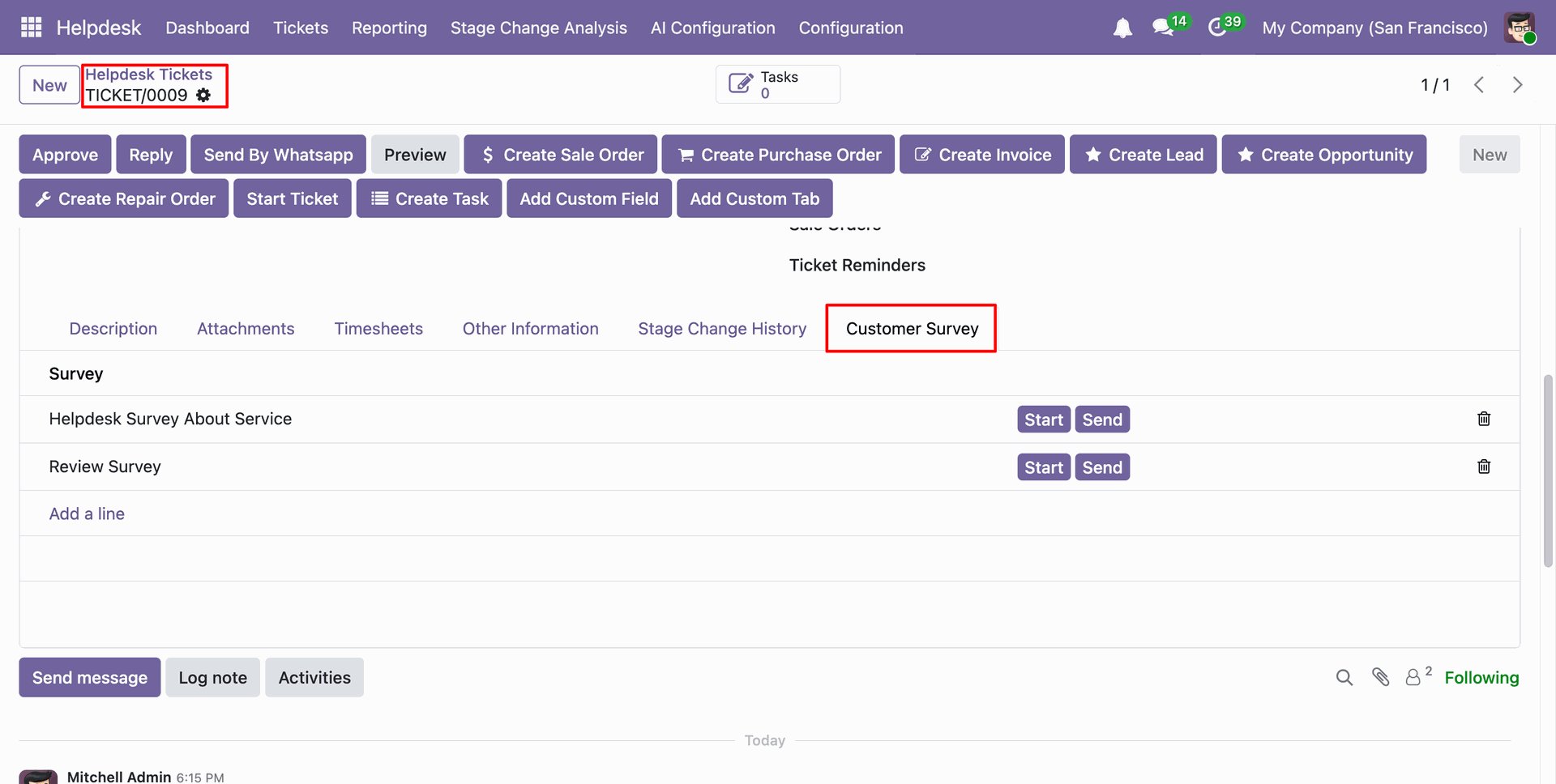The image size is (1556, 784).
Task: Toggle the Following subscription status
Action: (1481, 678)
